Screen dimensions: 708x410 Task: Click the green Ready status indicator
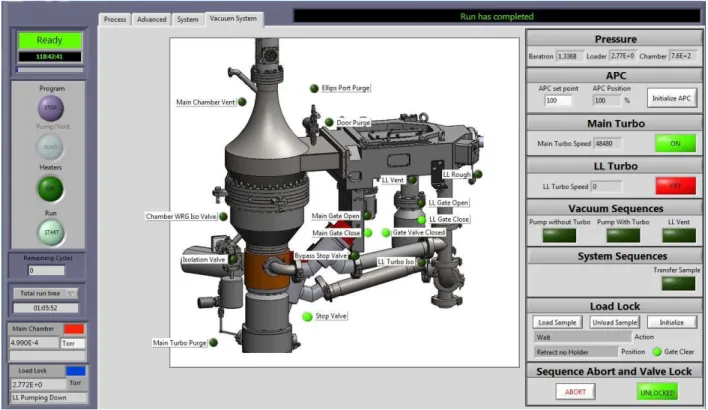50,40
